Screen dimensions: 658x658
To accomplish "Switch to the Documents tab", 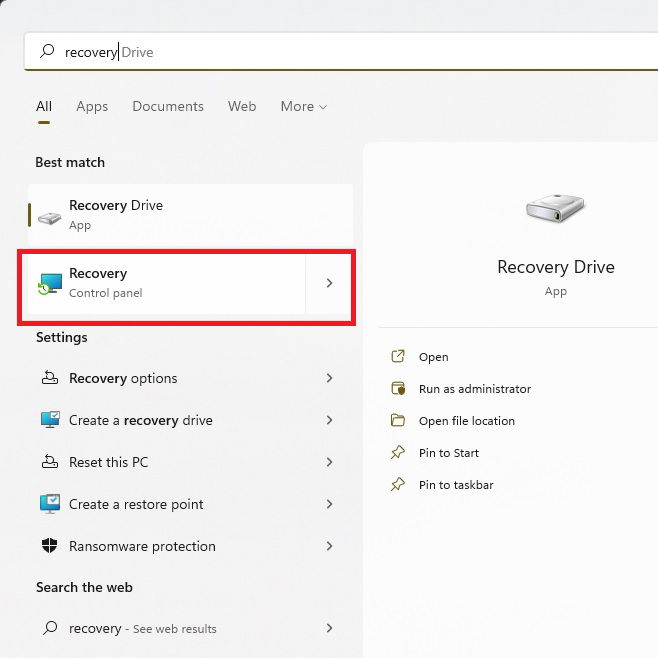I will pyautogui.click(x=168, y=106).
